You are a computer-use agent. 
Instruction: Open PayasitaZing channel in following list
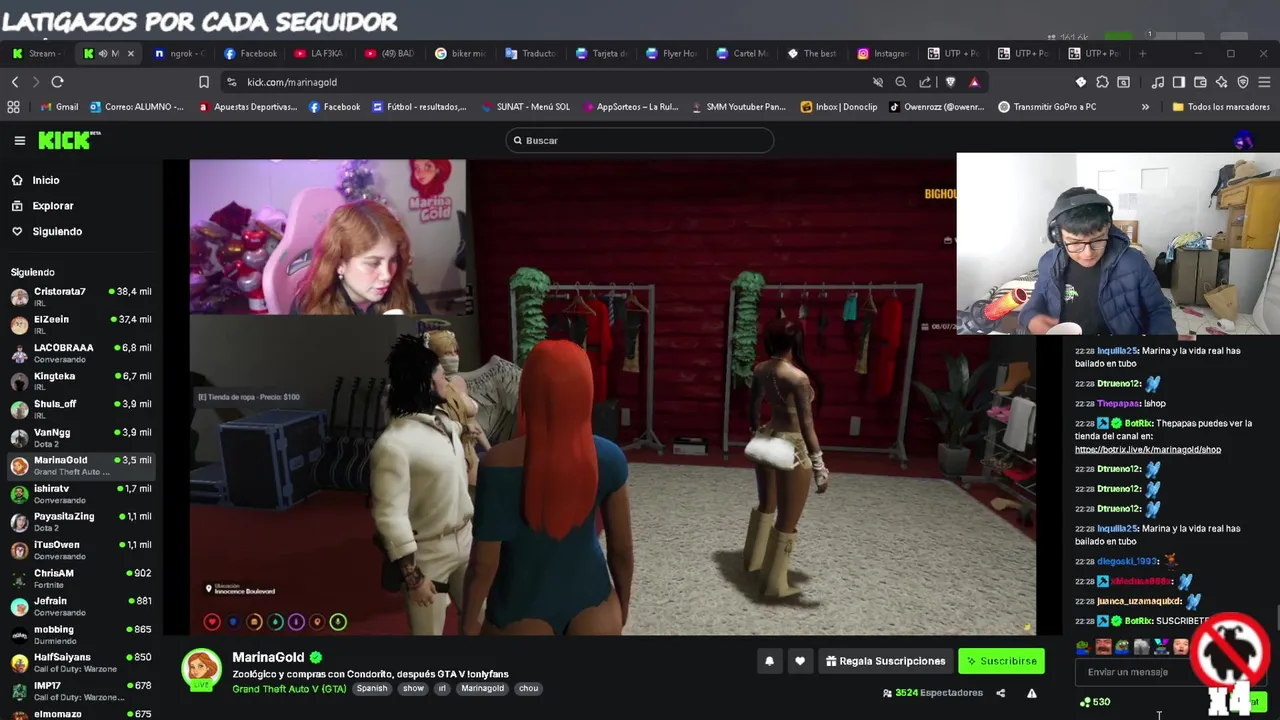click(x=80, y=521)
